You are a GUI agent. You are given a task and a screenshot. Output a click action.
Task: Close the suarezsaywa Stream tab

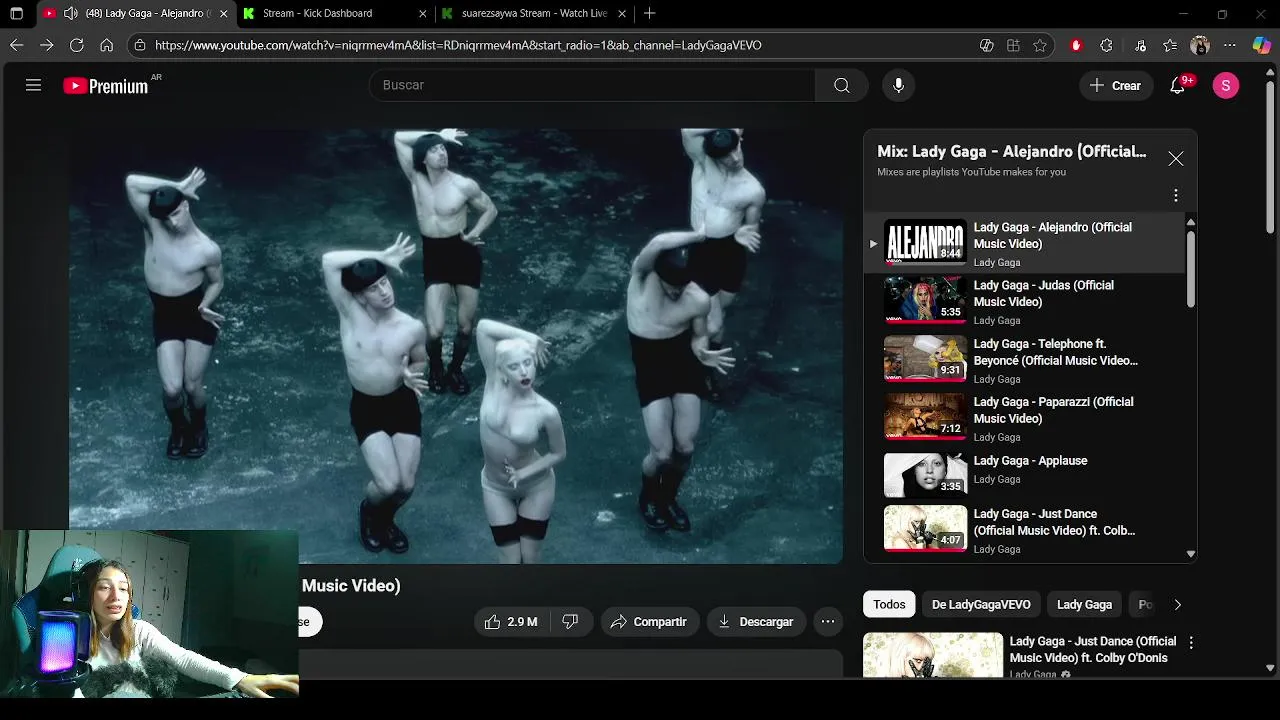[621, 13]
